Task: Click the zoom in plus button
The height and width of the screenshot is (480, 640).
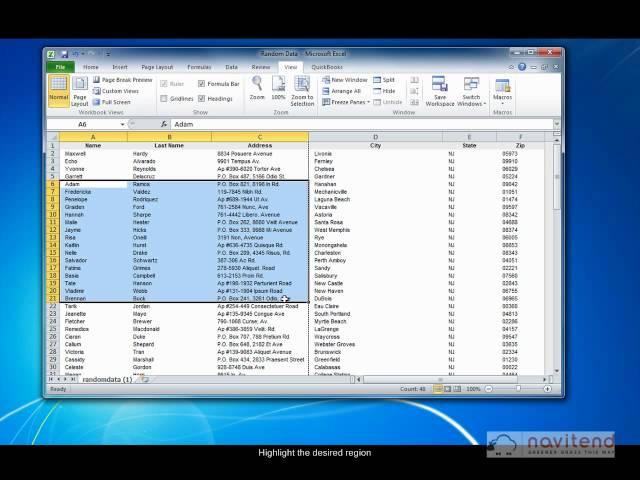Action: point(547,389)
